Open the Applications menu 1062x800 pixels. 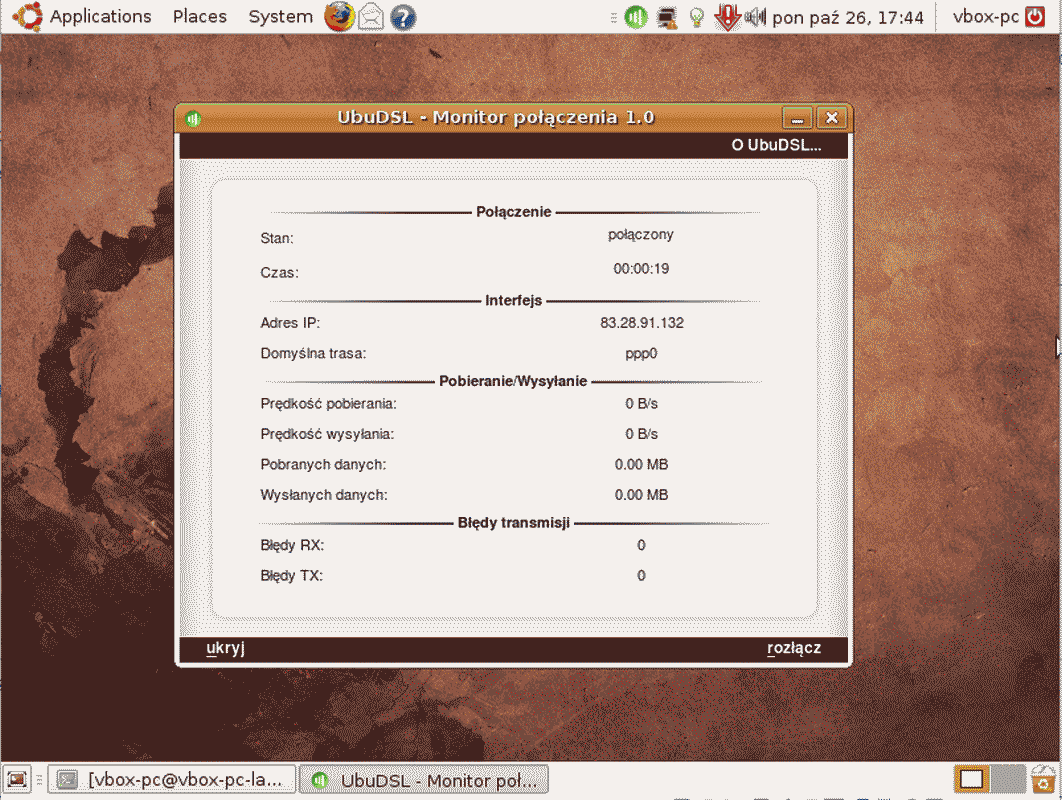coord(100,16)
